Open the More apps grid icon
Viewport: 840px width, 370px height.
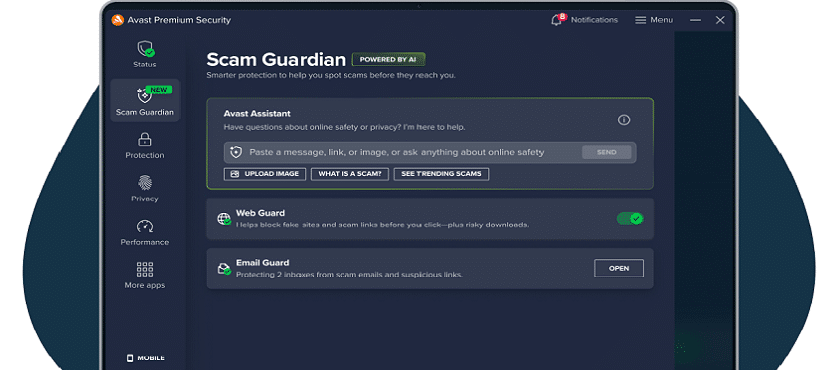[x=145, y=269]
